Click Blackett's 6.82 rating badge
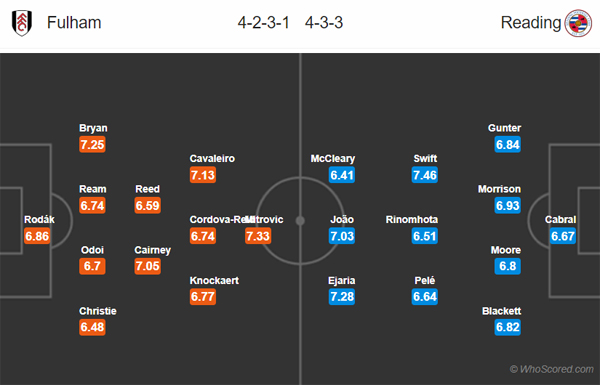 point(508,327)
